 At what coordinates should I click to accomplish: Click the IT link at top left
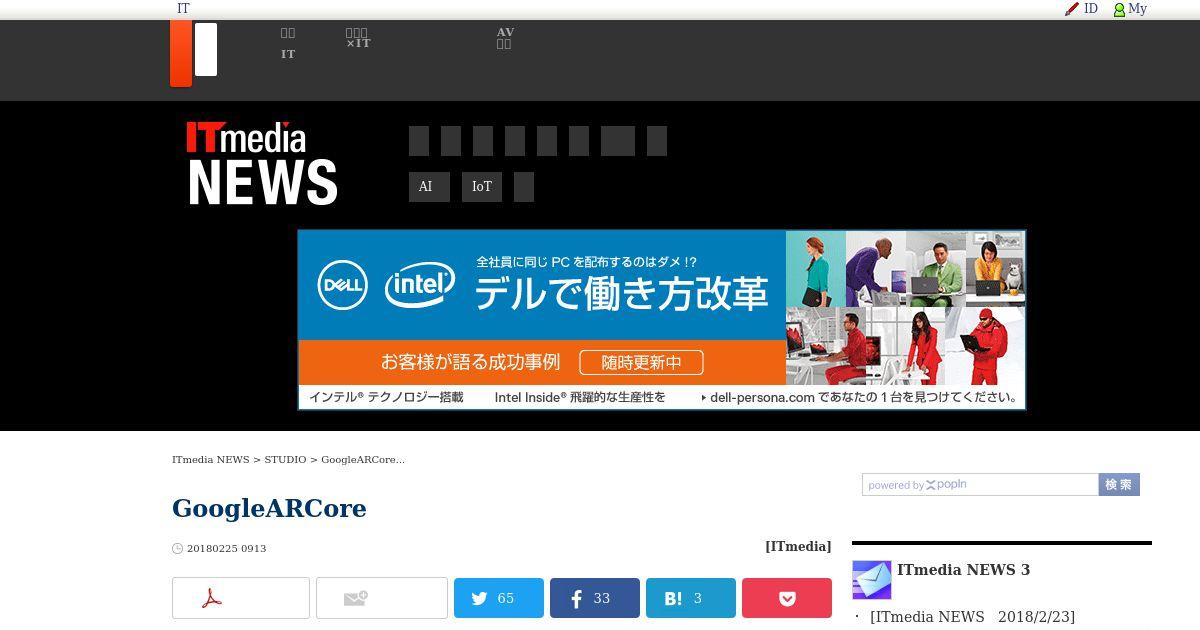click(183, 9)
